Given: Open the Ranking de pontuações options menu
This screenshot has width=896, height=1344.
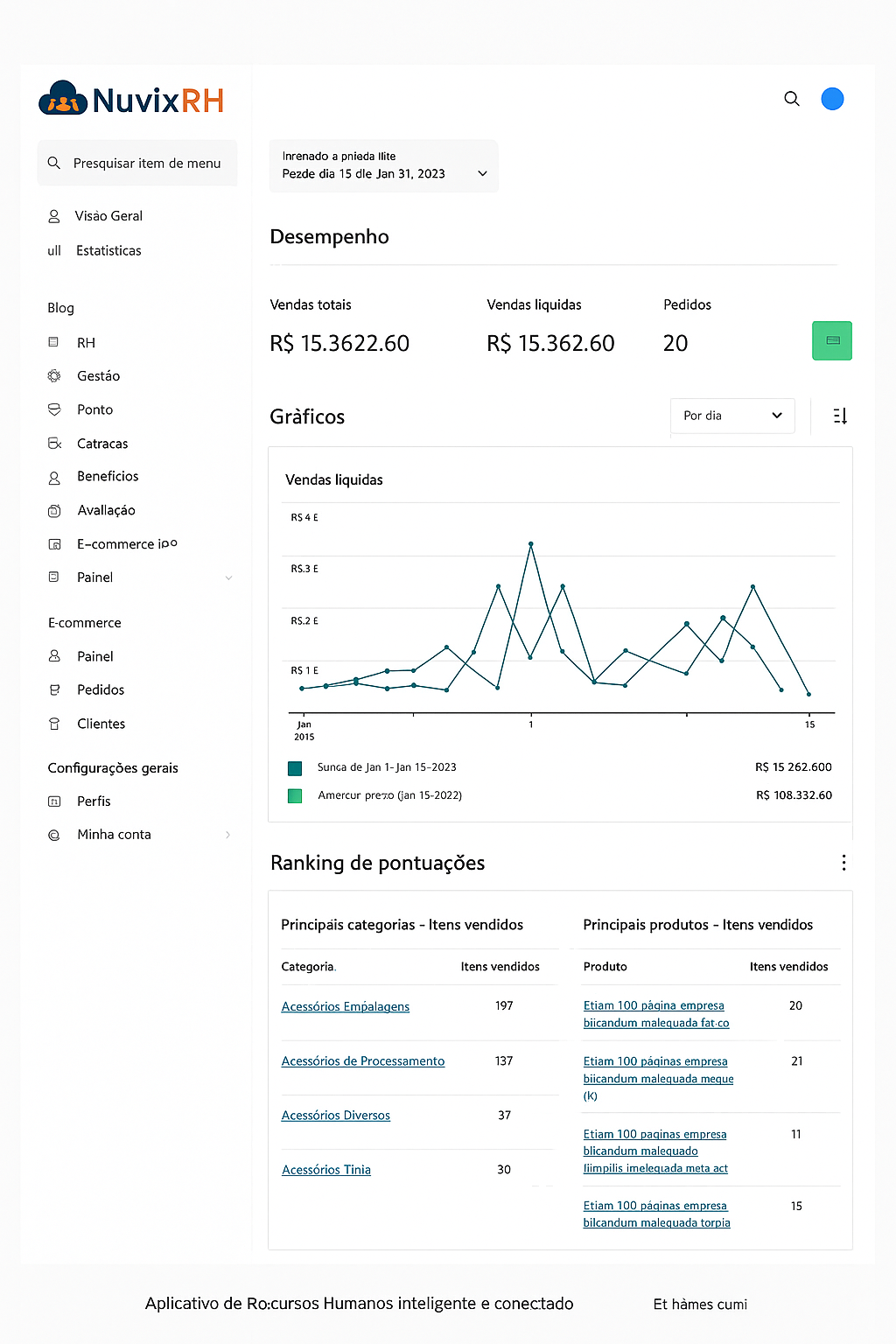Looking at the screenshot, I should click(x=843, y=863).
